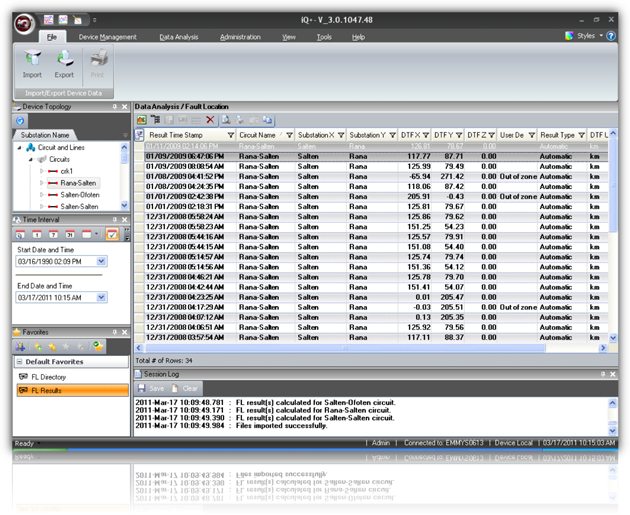The width and height of the screenshot is (630, 515).
Task: Click the Import device data icon
Action: 32,58
